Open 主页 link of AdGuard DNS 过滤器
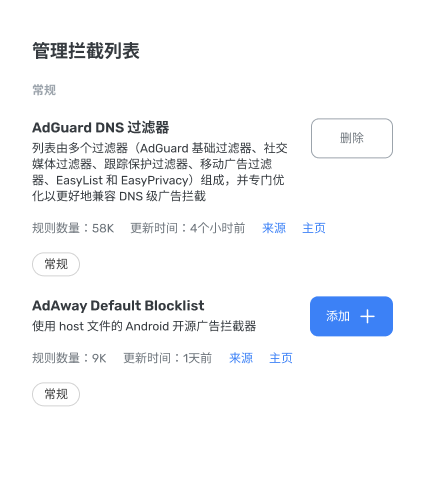The width and height of the screenshot is (425, 483). (x=314, y=228)
